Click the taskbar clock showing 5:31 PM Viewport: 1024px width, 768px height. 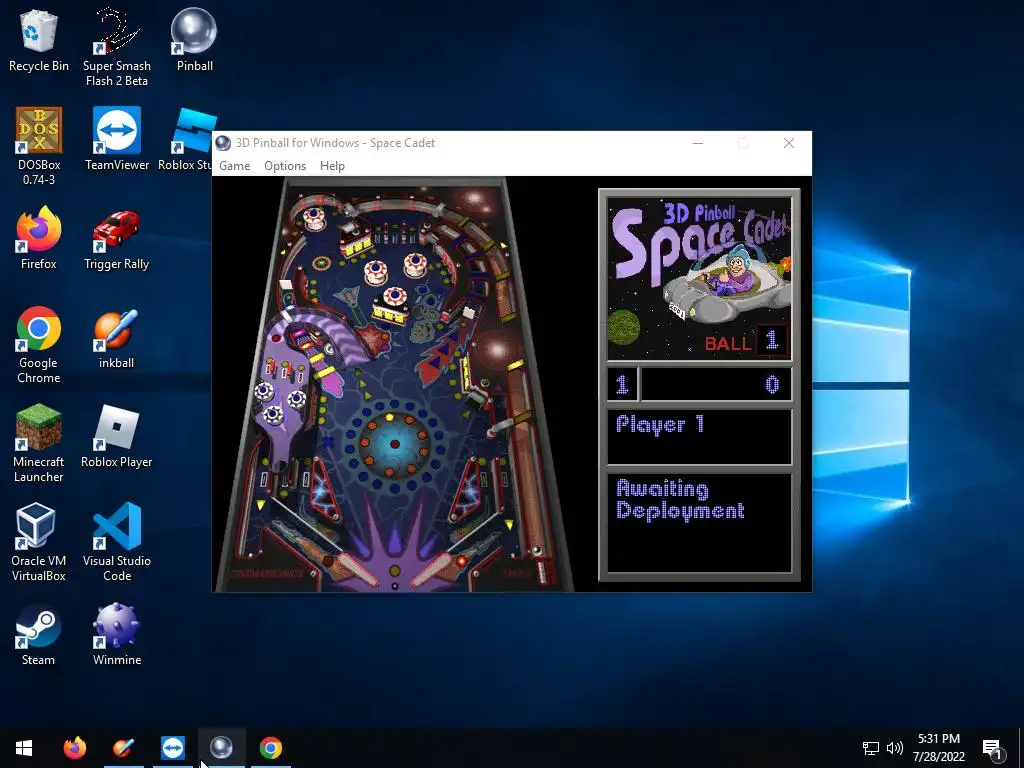(x=938, y=748)
